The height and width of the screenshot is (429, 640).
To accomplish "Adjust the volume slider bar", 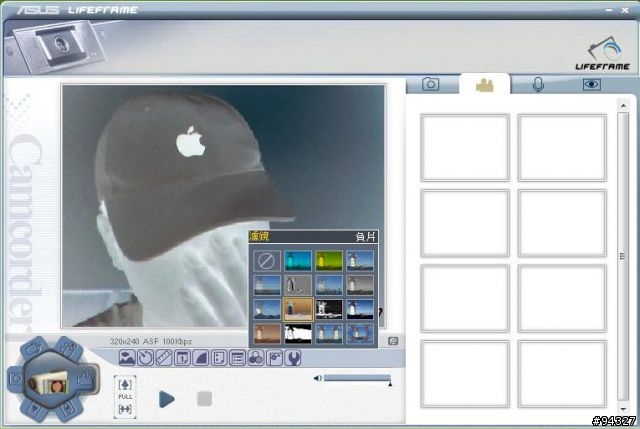I will pos(357,378).
